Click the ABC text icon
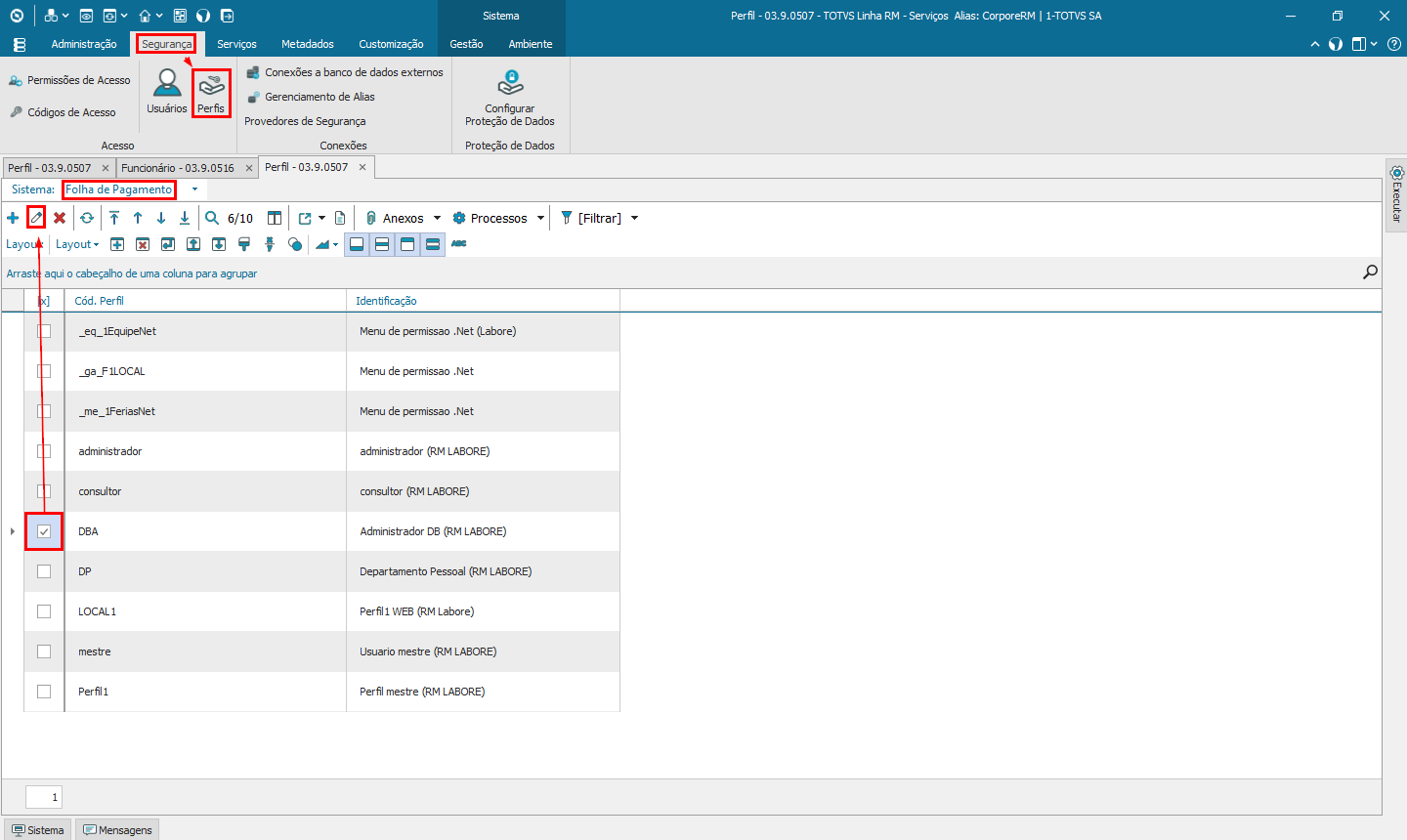The image size is (1407, 840). coord(459,244)
